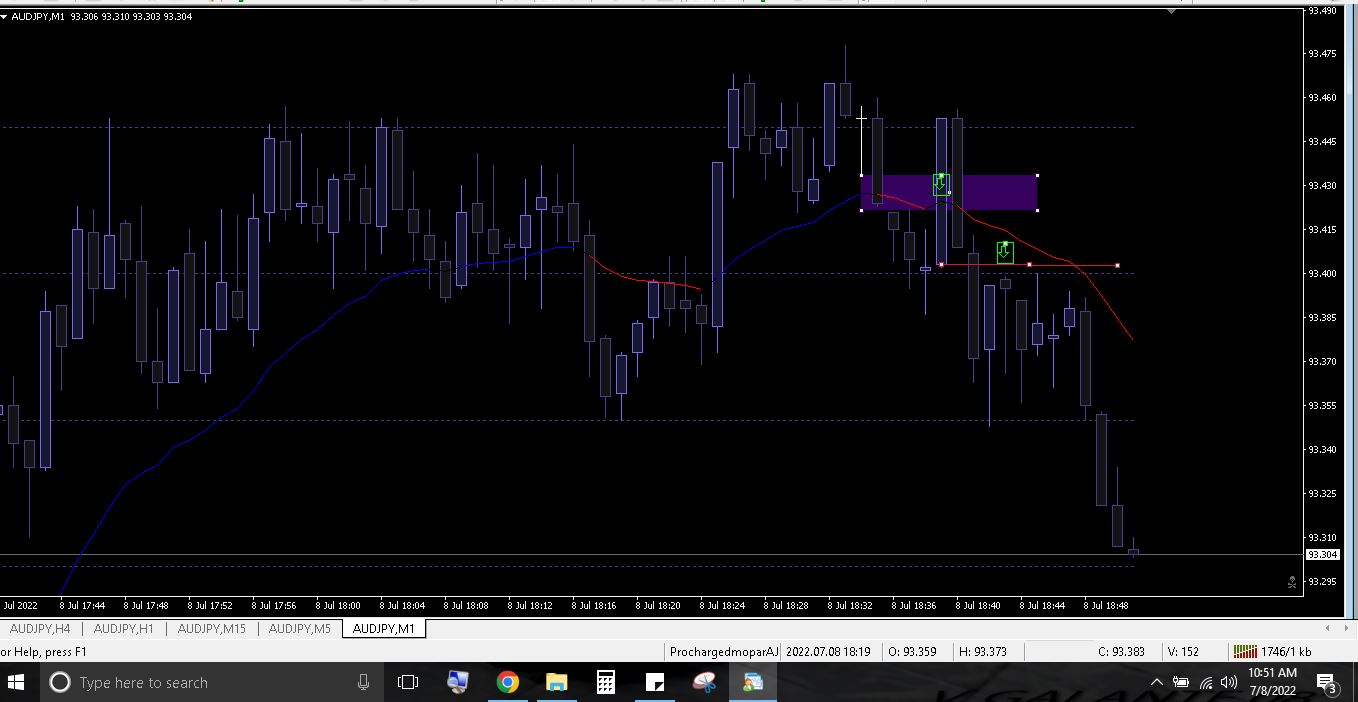Image resolution: width=1358 pixels, height=702 pixels.
Task: Click the black-and-white note icon on taskbar
Action: point(655,682)
